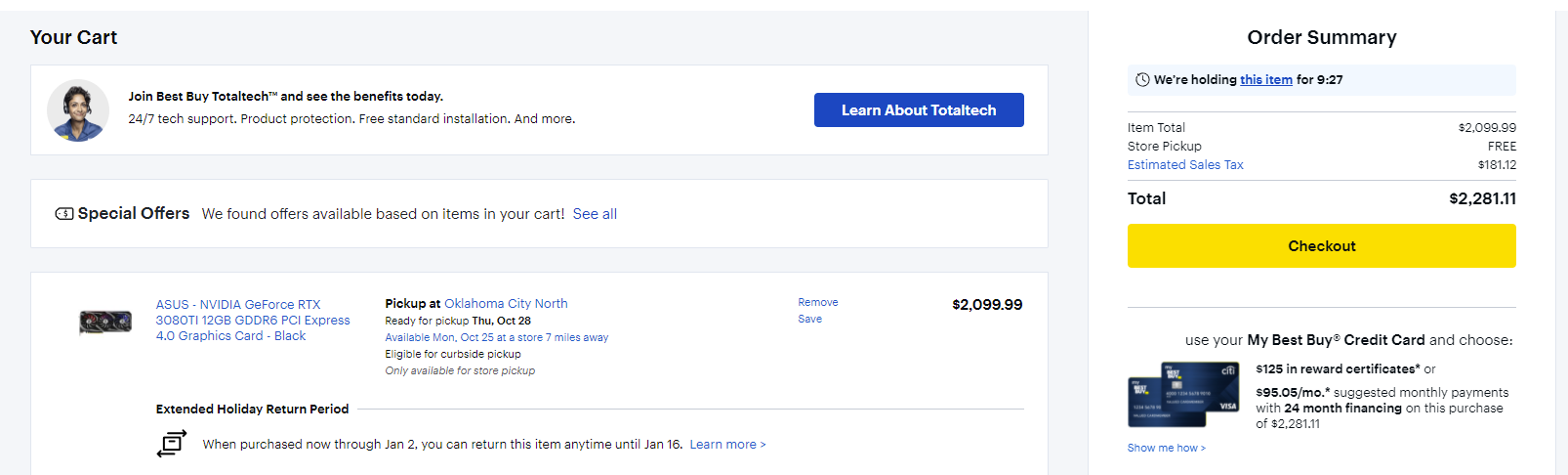This screenshot has width=1568, height=475.
Task: Open the ASUS graphics card thumbnail
Action: [x=105, y=322]
